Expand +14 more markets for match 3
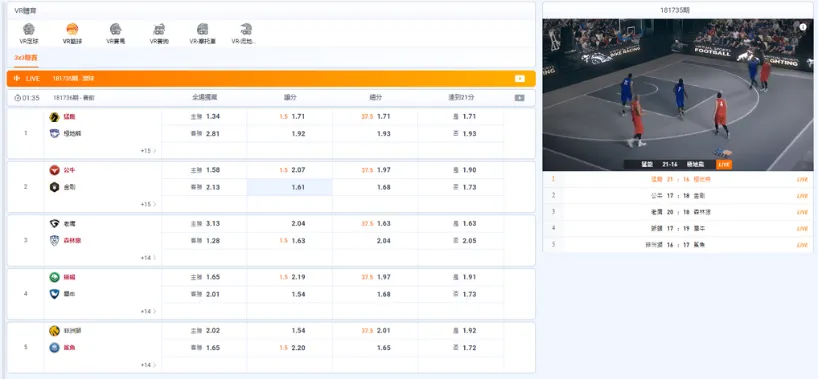This screenshot has width=818, height=379. click(x=148, y=258)
